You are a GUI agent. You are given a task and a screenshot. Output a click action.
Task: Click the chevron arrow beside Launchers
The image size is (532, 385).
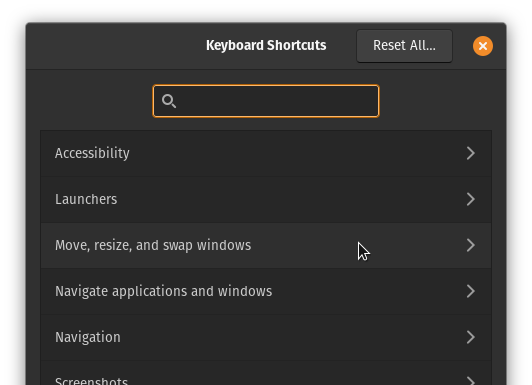pyautogui.click(x=470, y=199)
